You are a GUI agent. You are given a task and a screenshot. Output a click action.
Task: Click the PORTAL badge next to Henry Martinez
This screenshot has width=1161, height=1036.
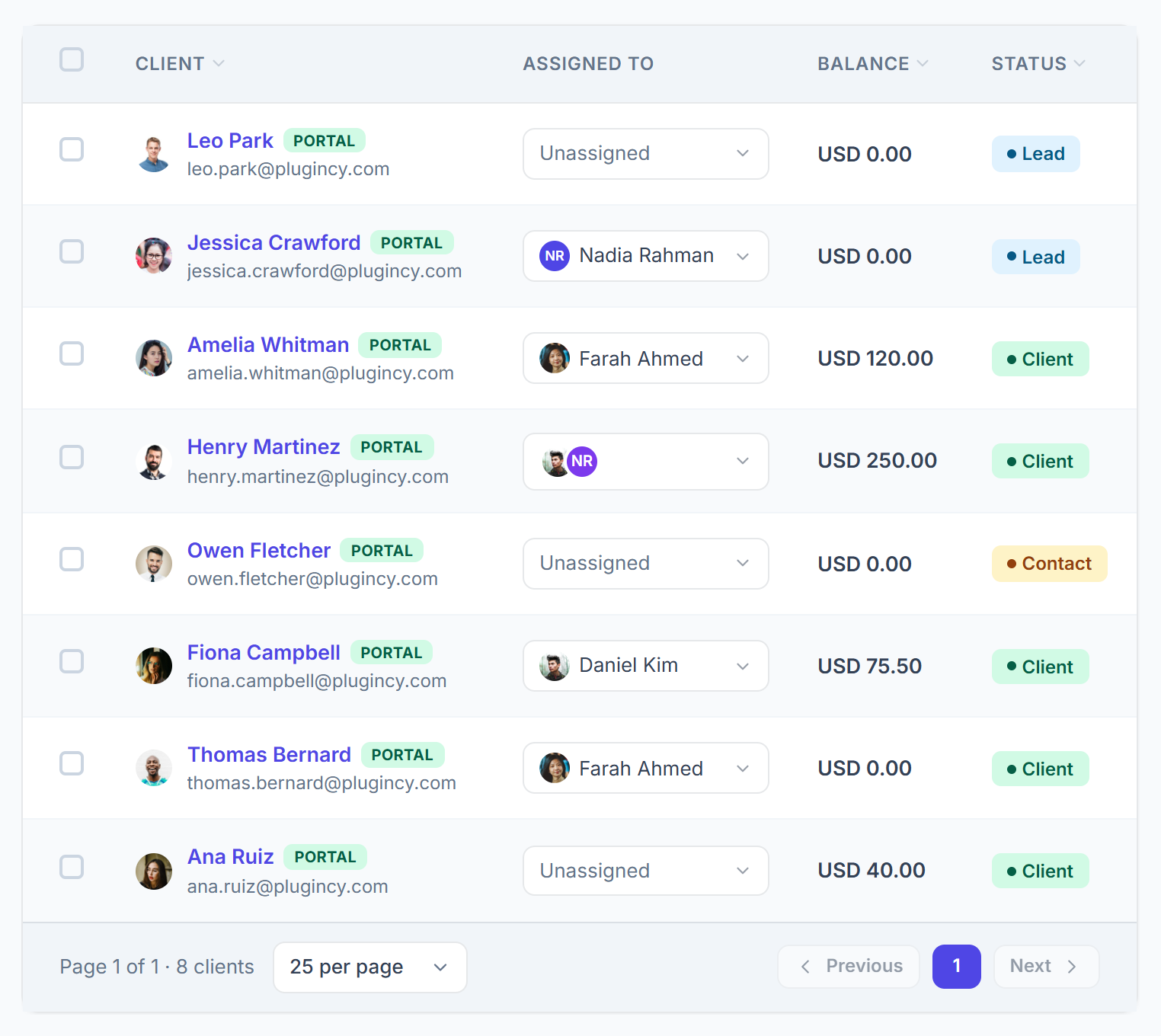[392, 447]
